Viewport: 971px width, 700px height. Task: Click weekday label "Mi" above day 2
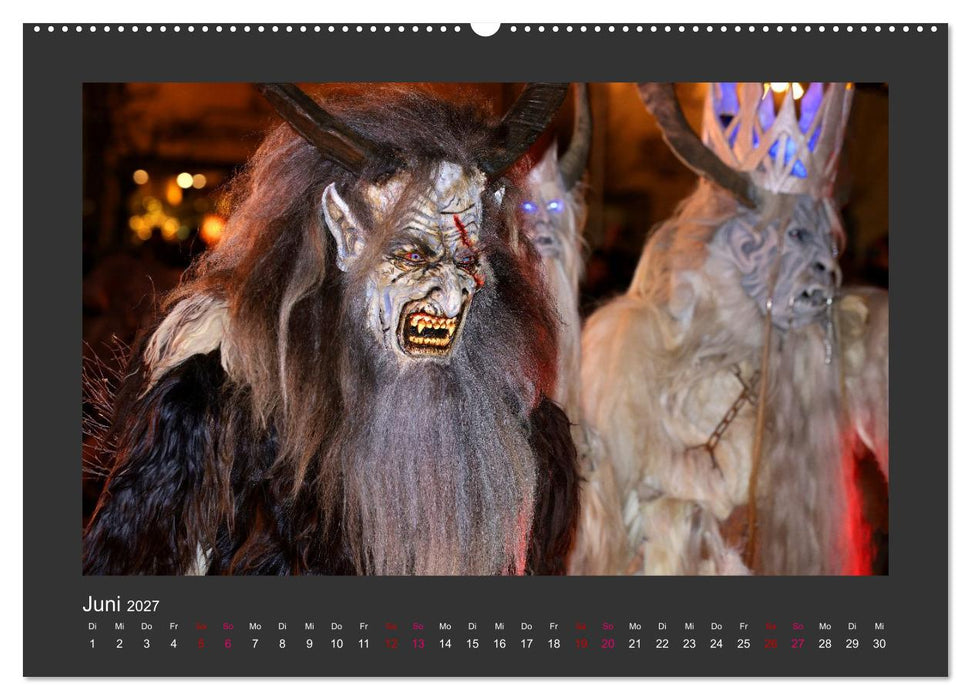pyautogui.click(x=120, y=626)
